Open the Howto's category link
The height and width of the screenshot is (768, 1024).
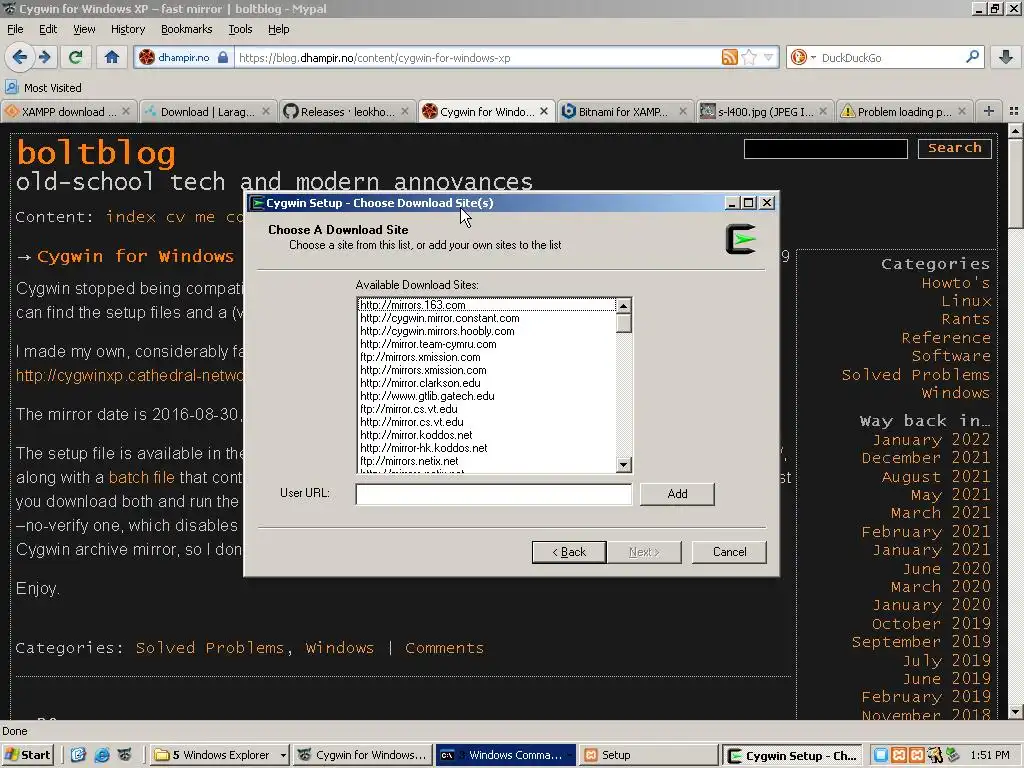[x=955, y=283]
